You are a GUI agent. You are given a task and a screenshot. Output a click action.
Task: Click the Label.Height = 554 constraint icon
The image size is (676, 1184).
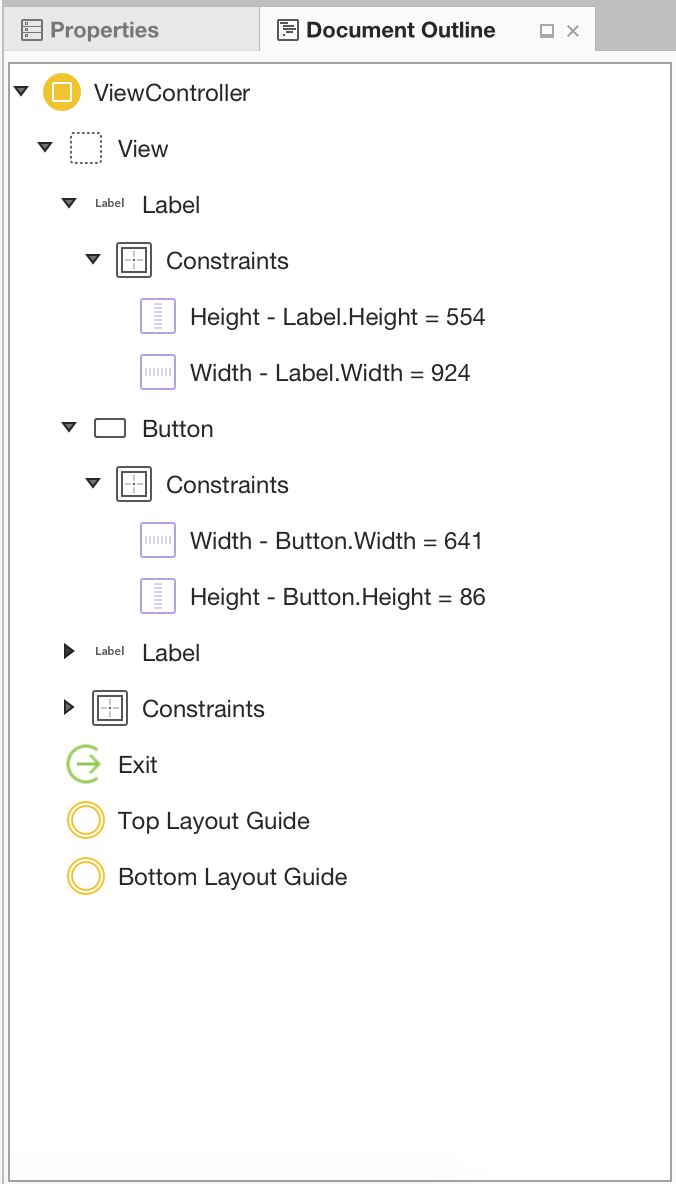[x=158, y=317]
